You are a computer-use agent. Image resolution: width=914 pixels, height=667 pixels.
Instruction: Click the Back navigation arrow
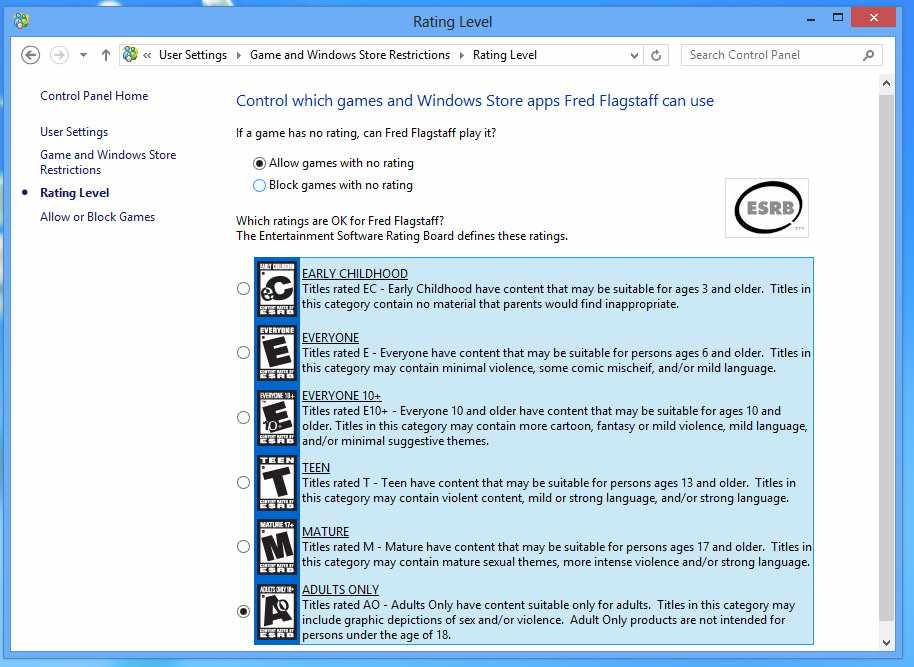[30, 55]
